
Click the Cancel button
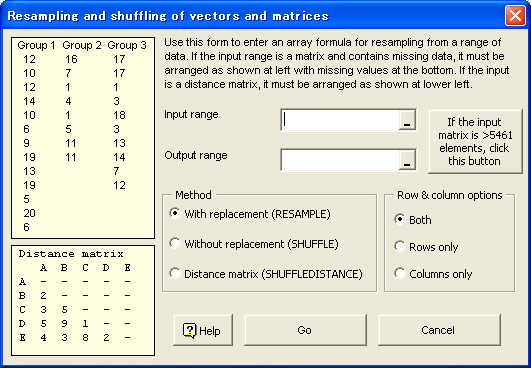(x=439, y=330)
